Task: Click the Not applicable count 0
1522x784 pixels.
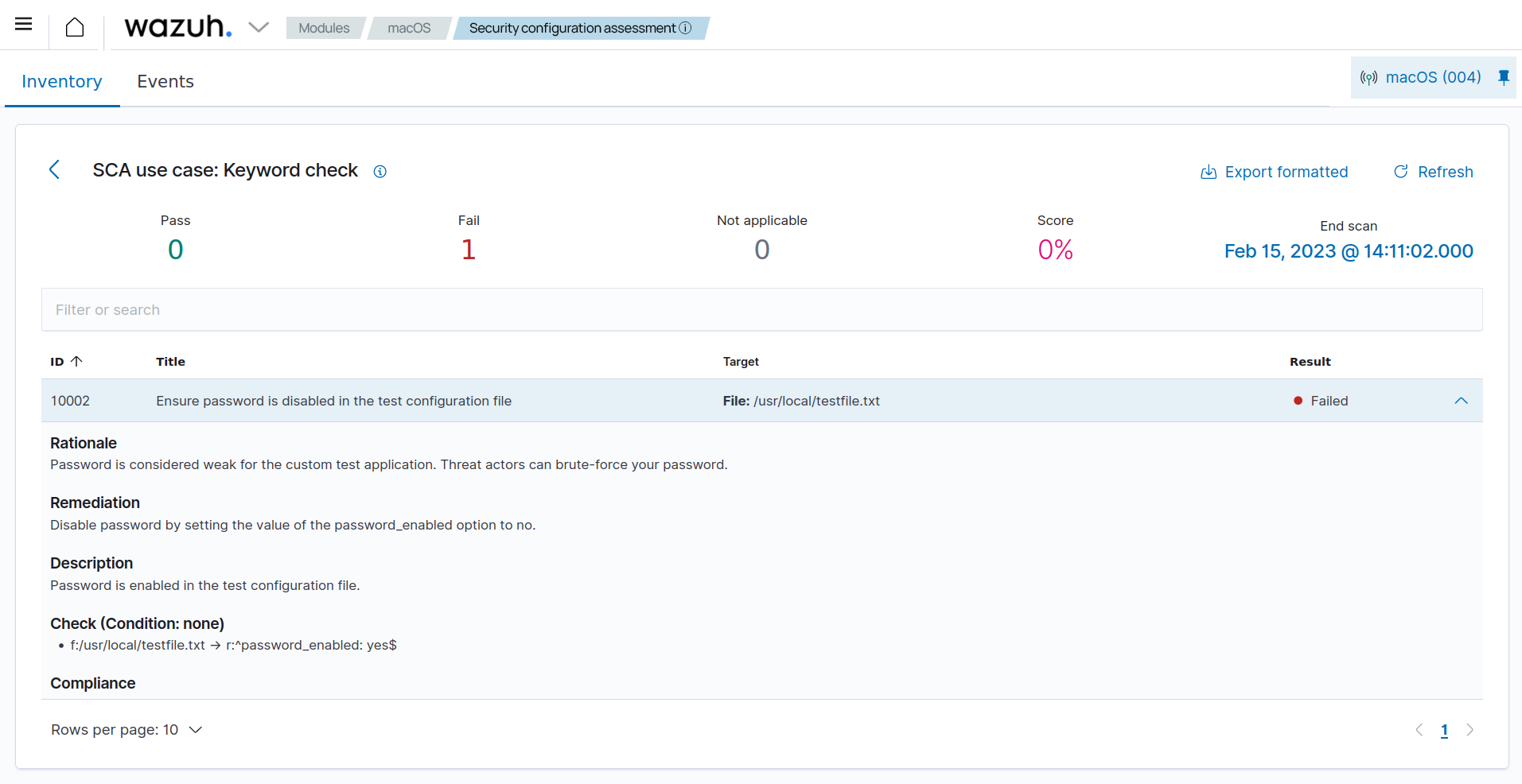Action: 762,250
